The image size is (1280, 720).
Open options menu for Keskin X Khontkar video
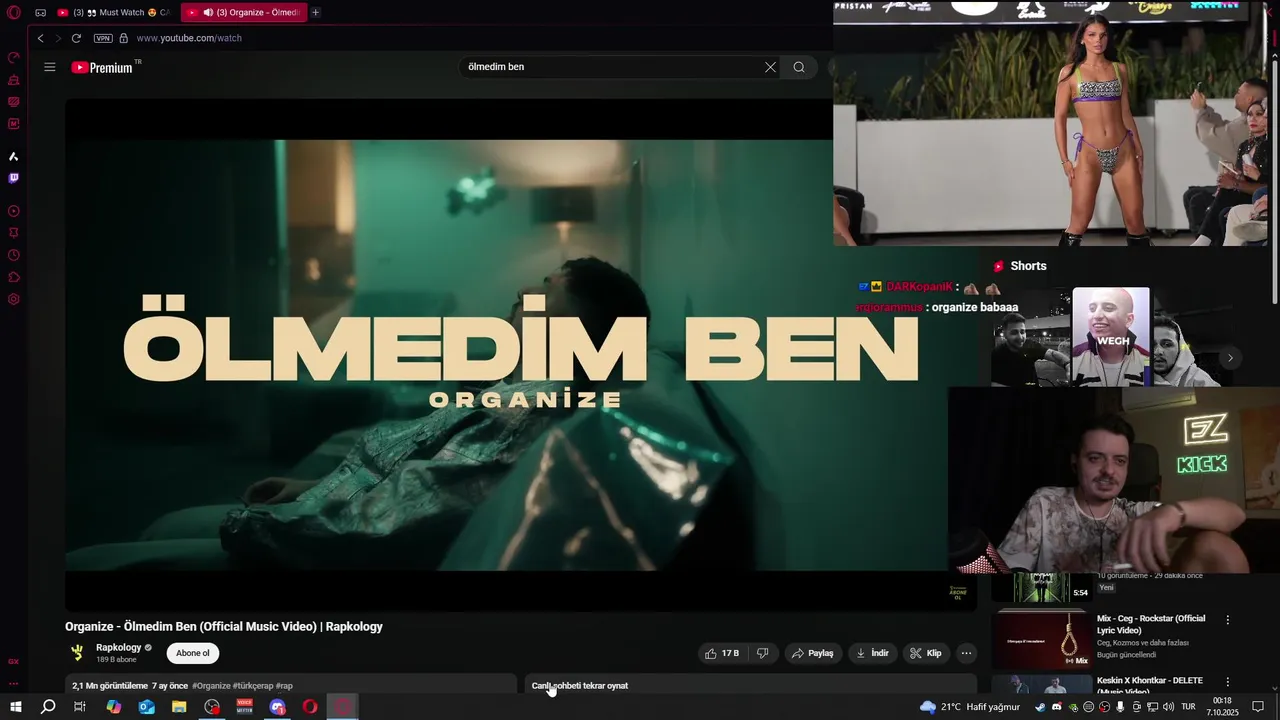[1228, 682]
